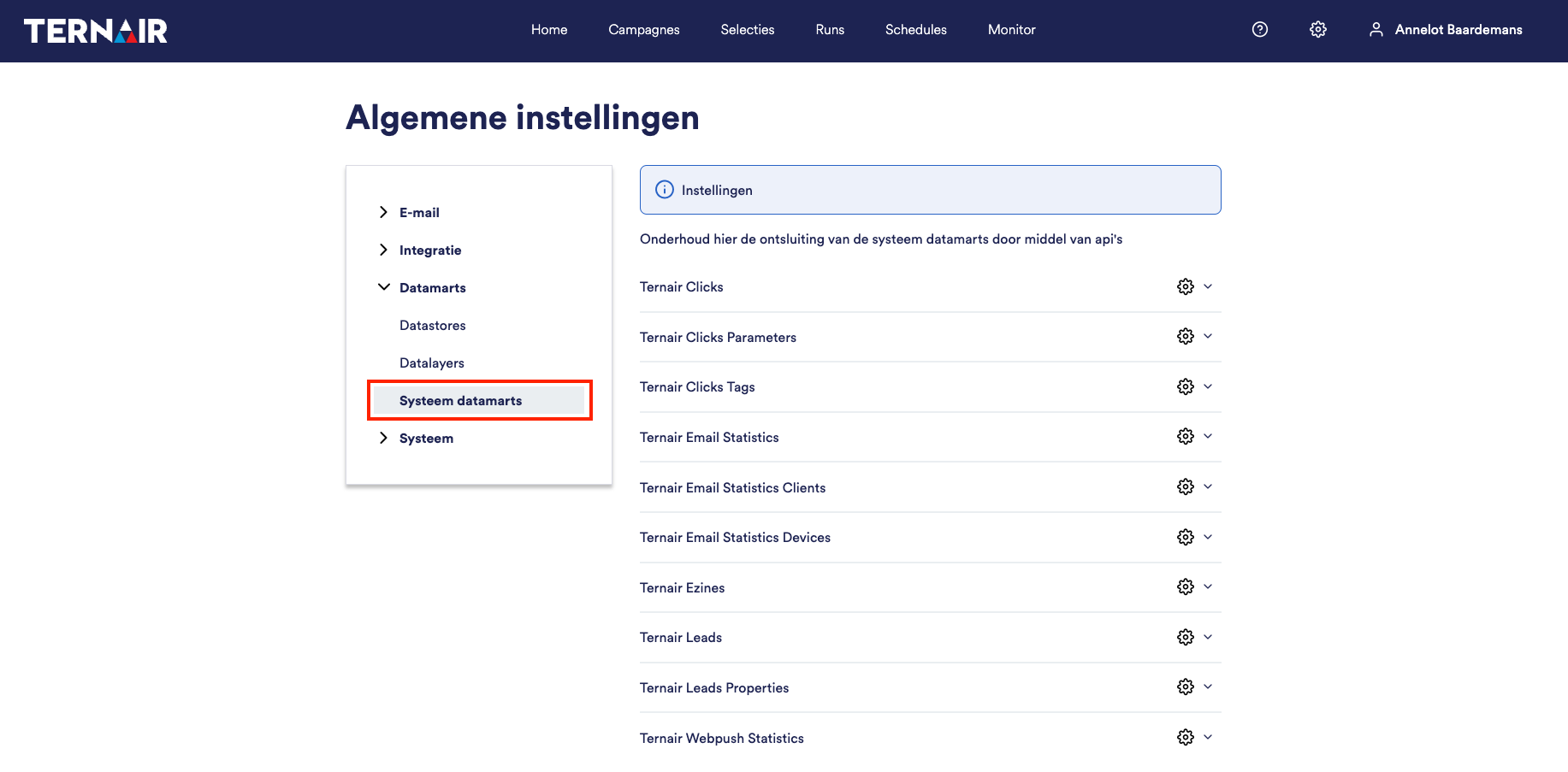Expand the Integratie tree section
Screen dimensions: 1568x772
click(x=383, y=250)
